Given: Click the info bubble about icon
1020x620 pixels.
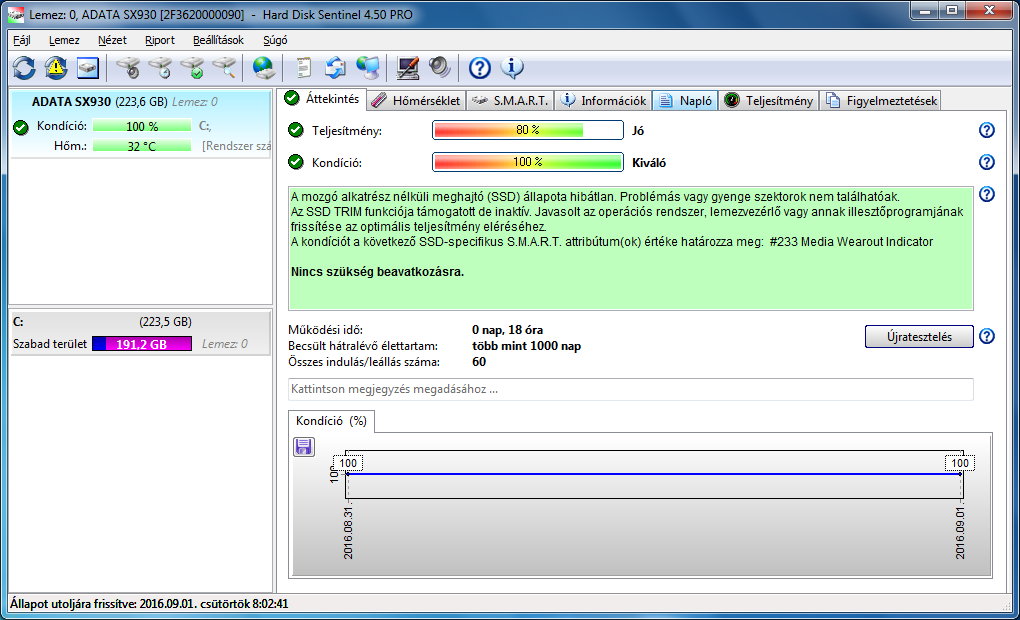Looking at the screenshot, I should 512,68.
